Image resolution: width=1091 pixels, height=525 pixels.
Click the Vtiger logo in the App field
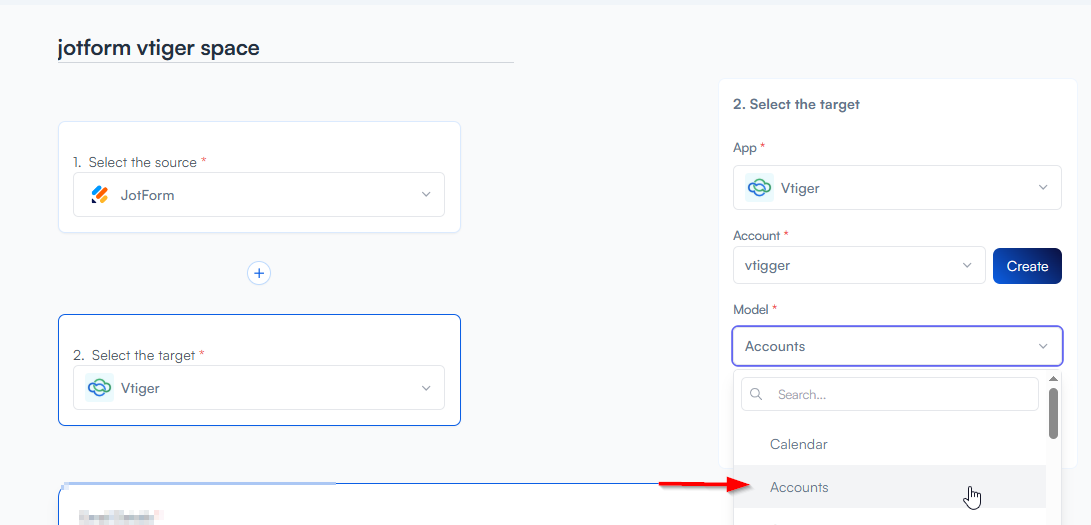click(x=759, y=188)
